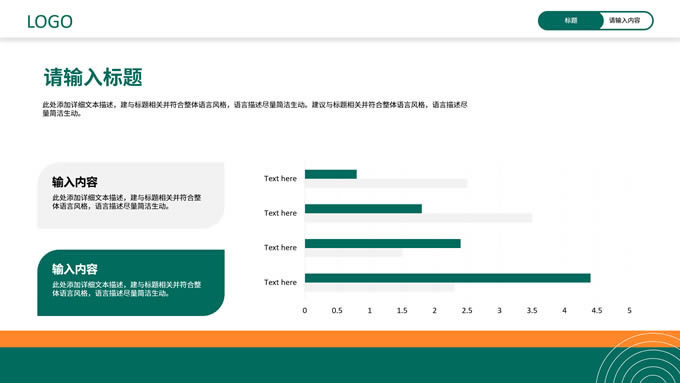Click the axis value 2.5
Screen dimensions: 680x383
[x=467, y=311]
